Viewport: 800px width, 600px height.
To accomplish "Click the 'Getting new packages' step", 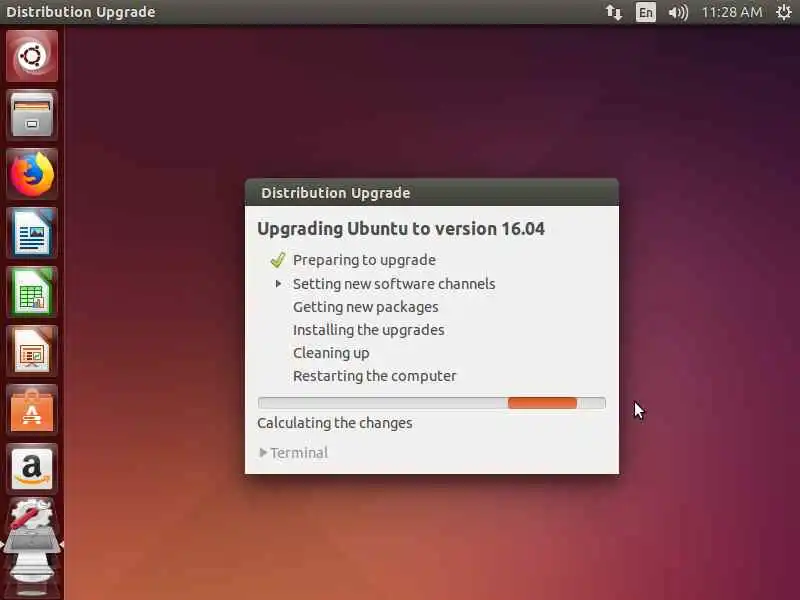I will point(365,307).
